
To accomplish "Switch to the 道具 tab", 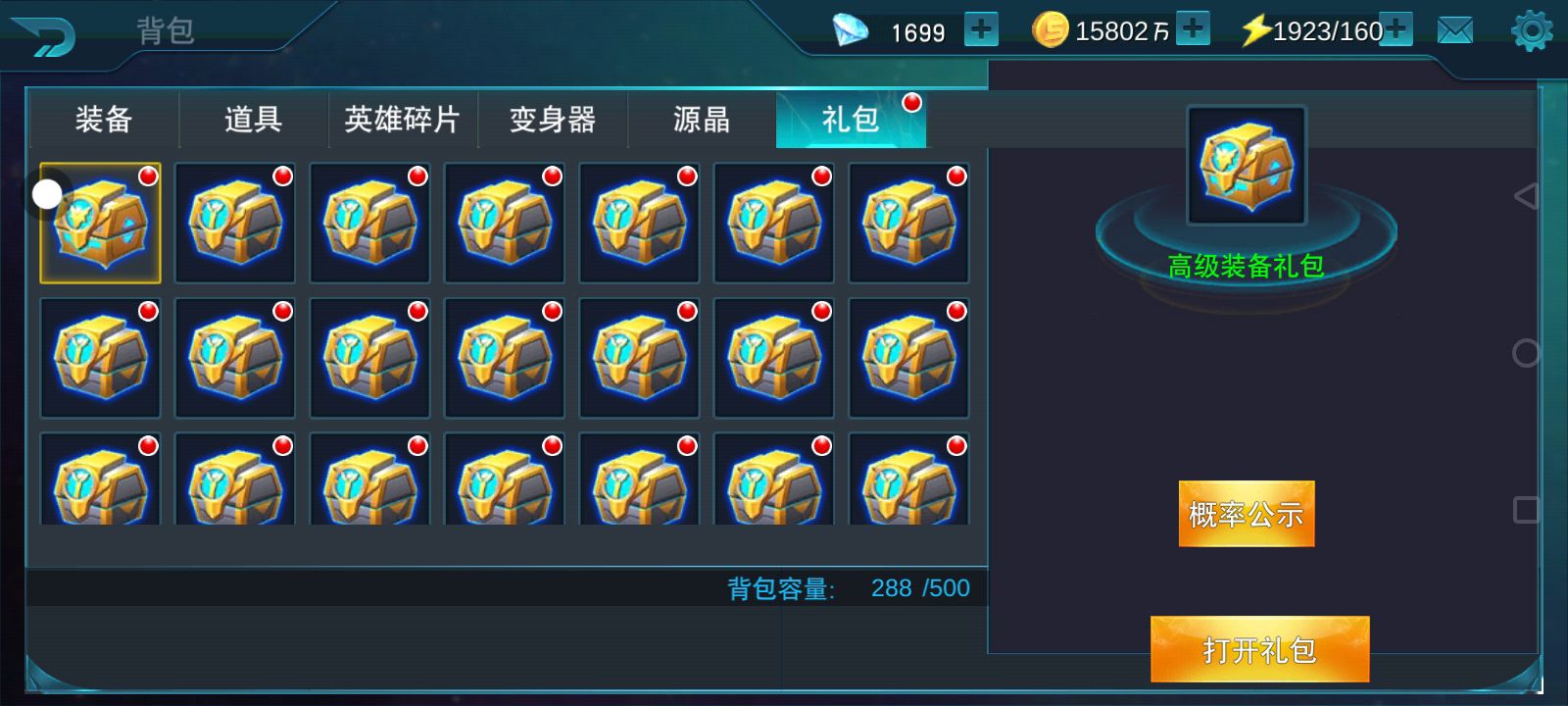I will pos(254,120).
